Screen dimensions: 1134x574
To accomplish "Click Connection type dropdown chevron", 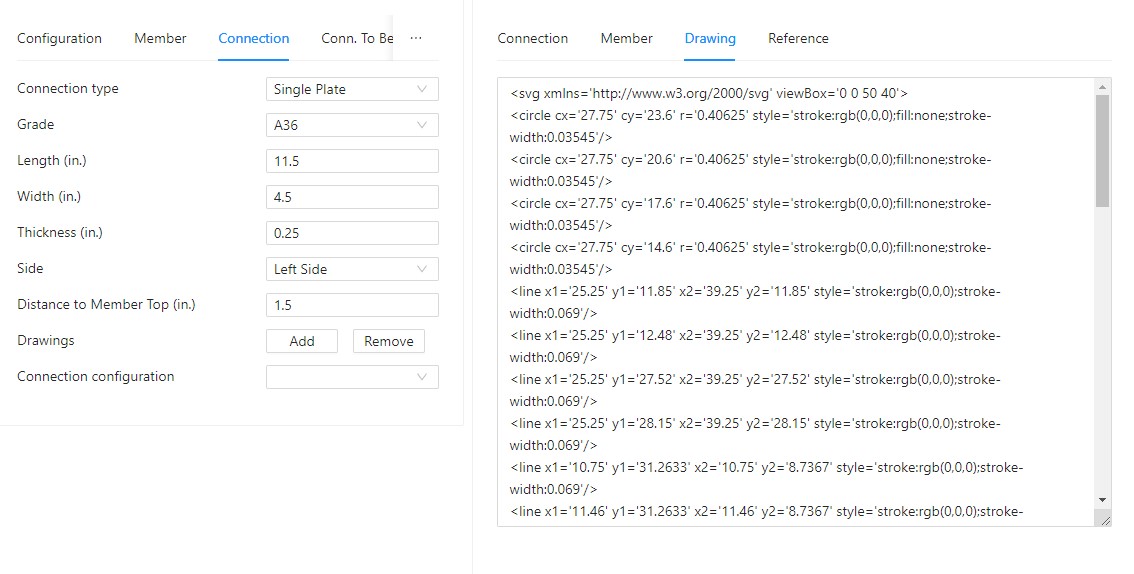I will click(422, 89).
